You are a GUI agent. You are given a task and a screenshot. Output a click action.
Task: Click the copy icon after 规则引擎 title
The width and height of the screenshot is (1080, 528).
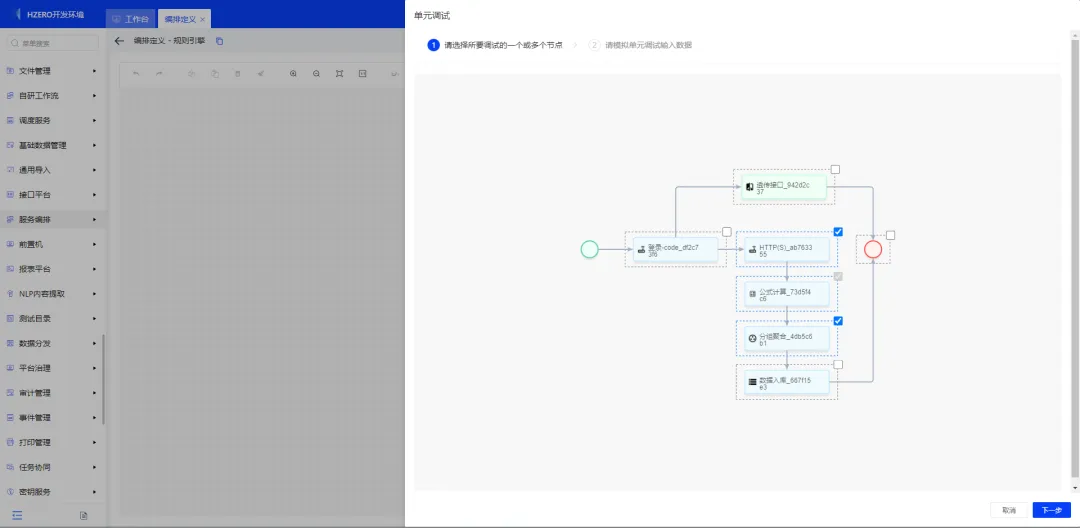click(x=220, y=41)
